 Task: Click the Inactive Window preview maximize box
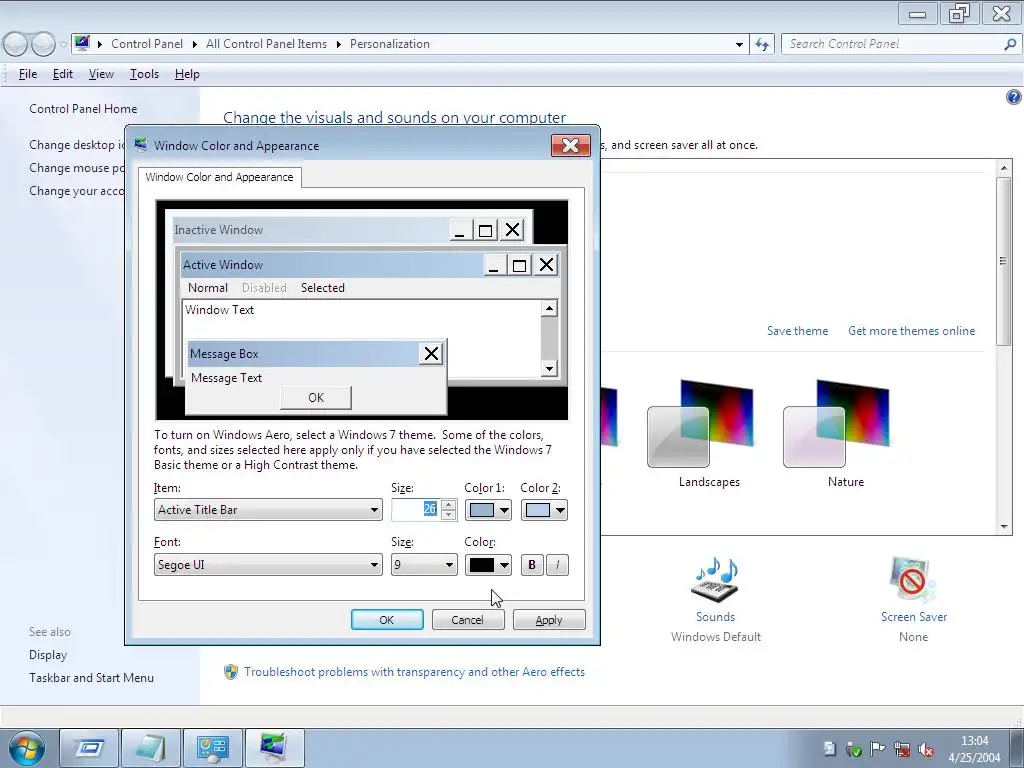pyautogui.click(x=485, y=230)
